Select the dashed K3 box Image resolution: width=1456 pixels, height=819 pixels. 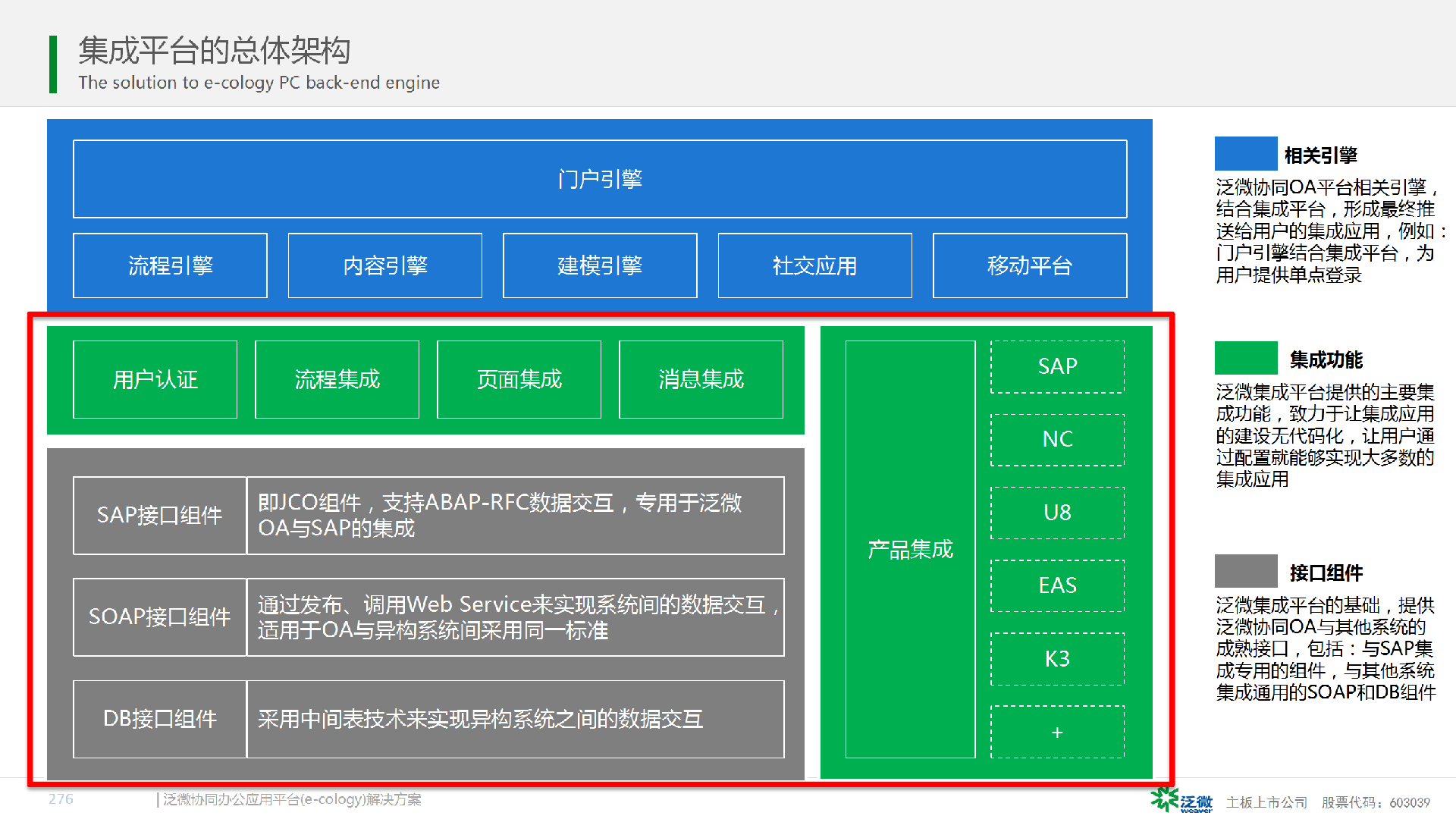coord(1057,659)
